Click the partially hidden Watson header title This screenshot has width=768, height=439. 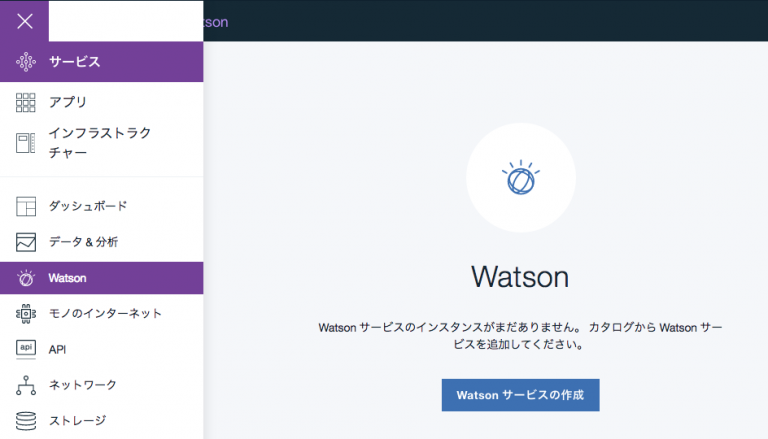coord(216,22)
